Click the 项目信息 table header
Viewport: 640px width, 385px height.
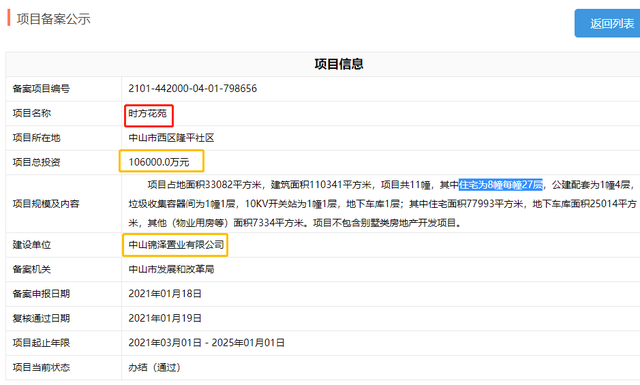click(339, 64)
